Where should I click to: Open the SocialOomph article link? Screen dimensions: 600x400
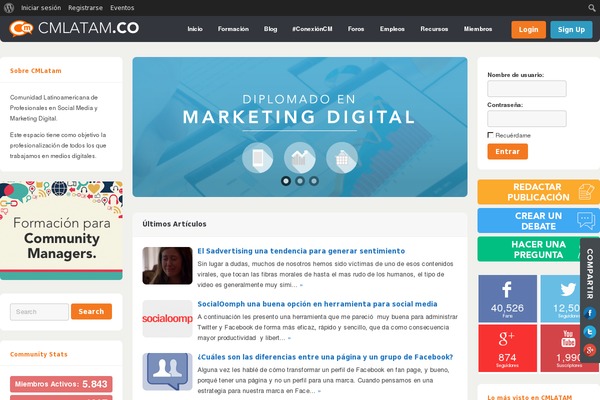(317, 304)
